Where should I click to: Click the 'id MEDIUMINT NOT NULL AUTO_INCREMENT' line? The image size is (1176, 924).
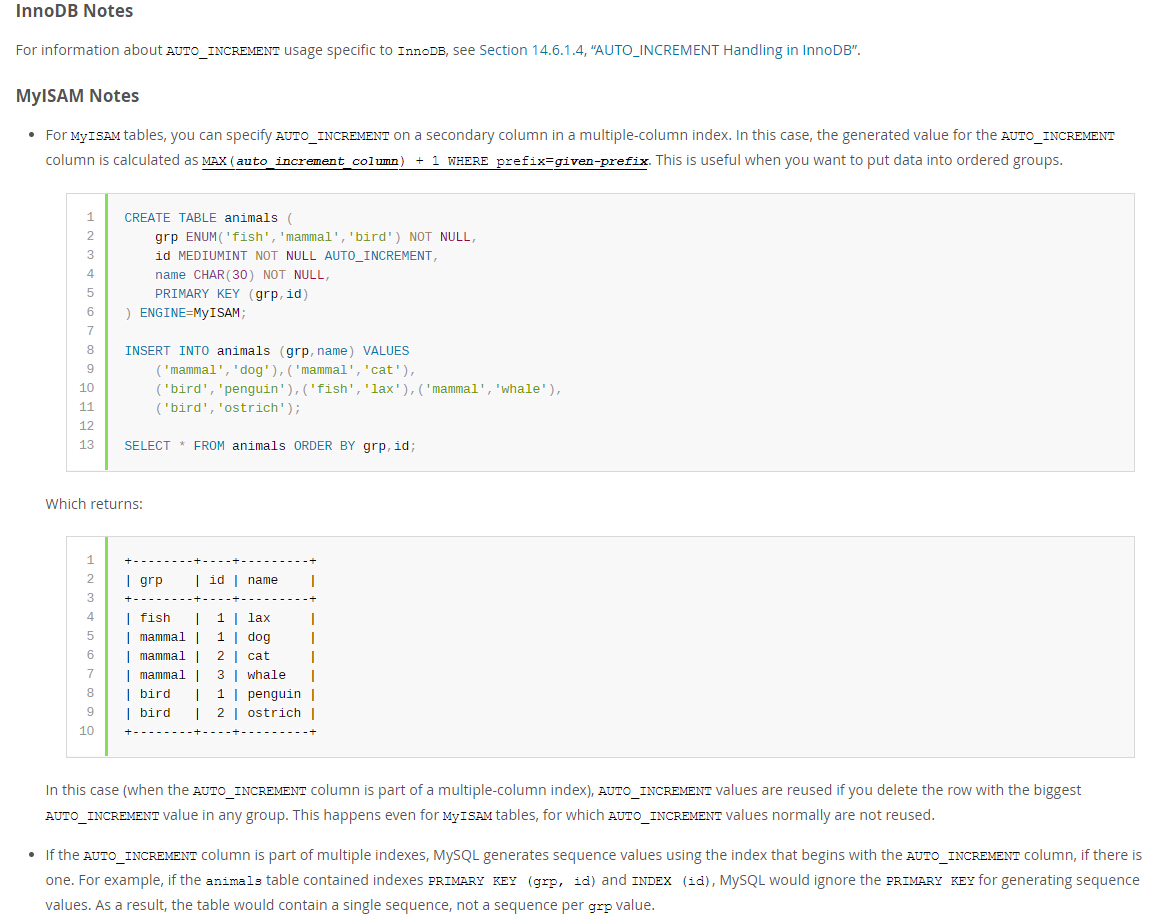[296, 256]
